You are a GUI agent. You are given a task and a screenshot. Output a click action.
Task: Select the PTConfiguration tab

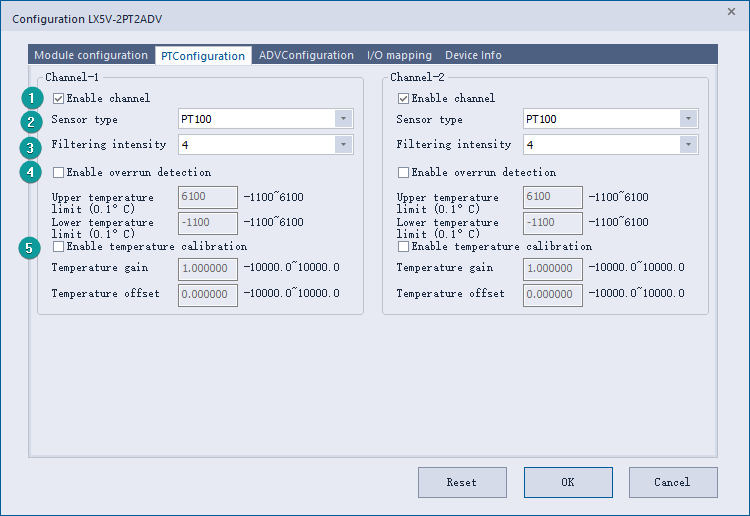click(x=203, y=55)
